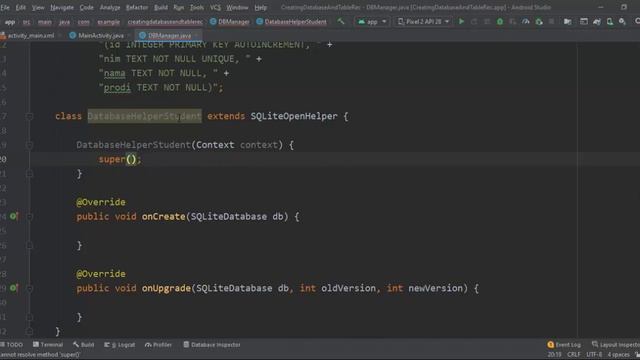Open the Database Inspector tool window
Image resolution: width=640 pixels, height=360 pixels.
[x=212, y=345]
